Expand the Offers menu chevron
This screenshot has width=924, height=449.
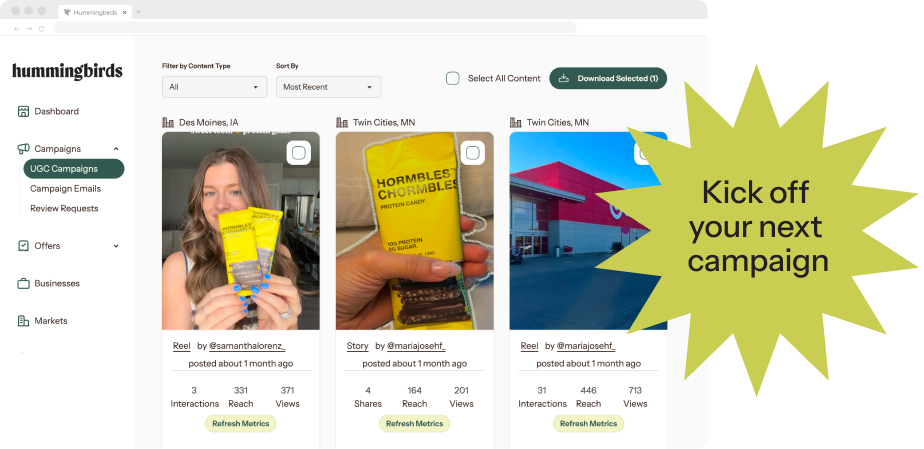tap(116, 246)
